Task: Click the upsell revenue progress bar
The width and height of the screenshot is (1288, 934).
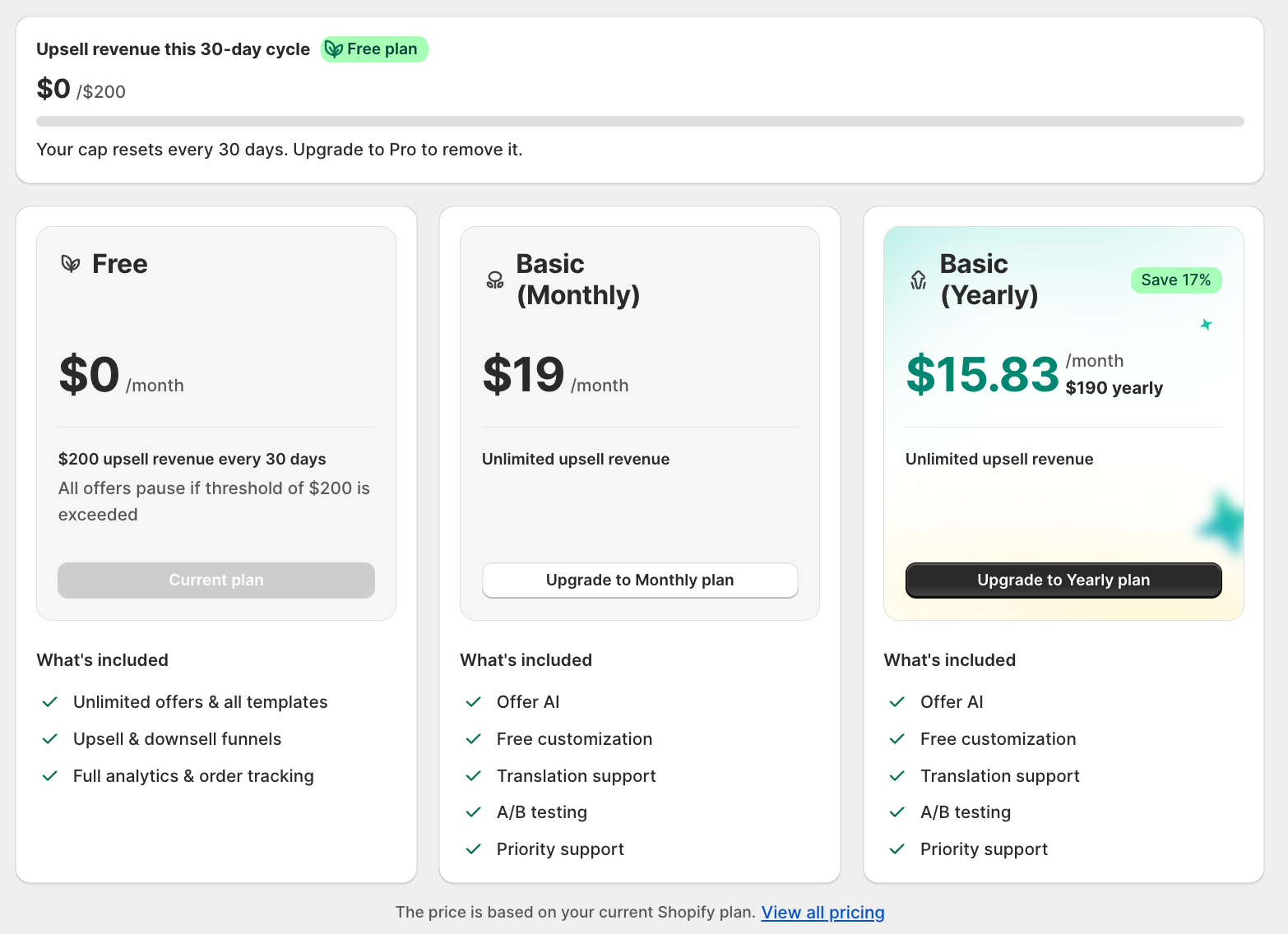Action: 640,122
